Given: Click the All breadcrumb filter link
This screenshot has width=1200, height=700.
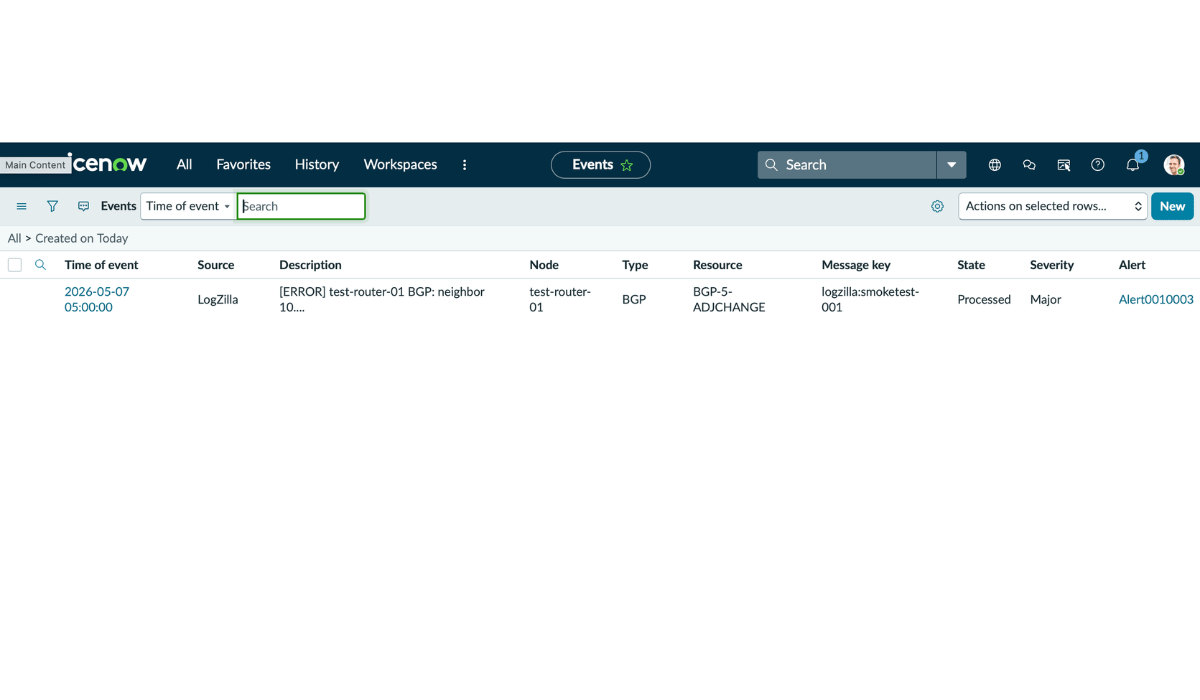Looking at the screenshot, I should (x=14, y=238).
